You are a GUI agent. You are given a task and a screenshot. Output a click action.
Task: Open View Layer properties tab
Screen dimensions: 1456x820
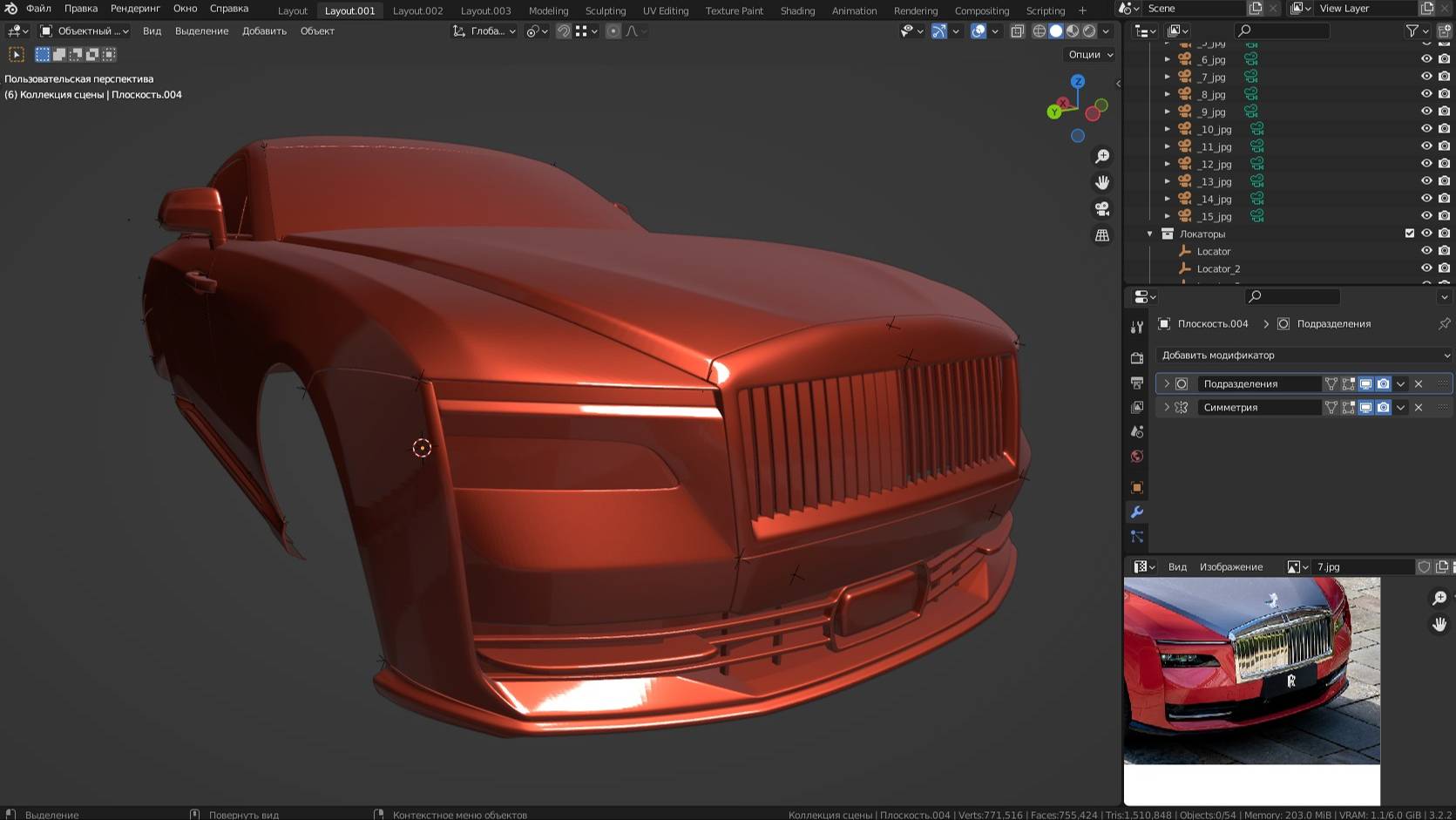1137,407
